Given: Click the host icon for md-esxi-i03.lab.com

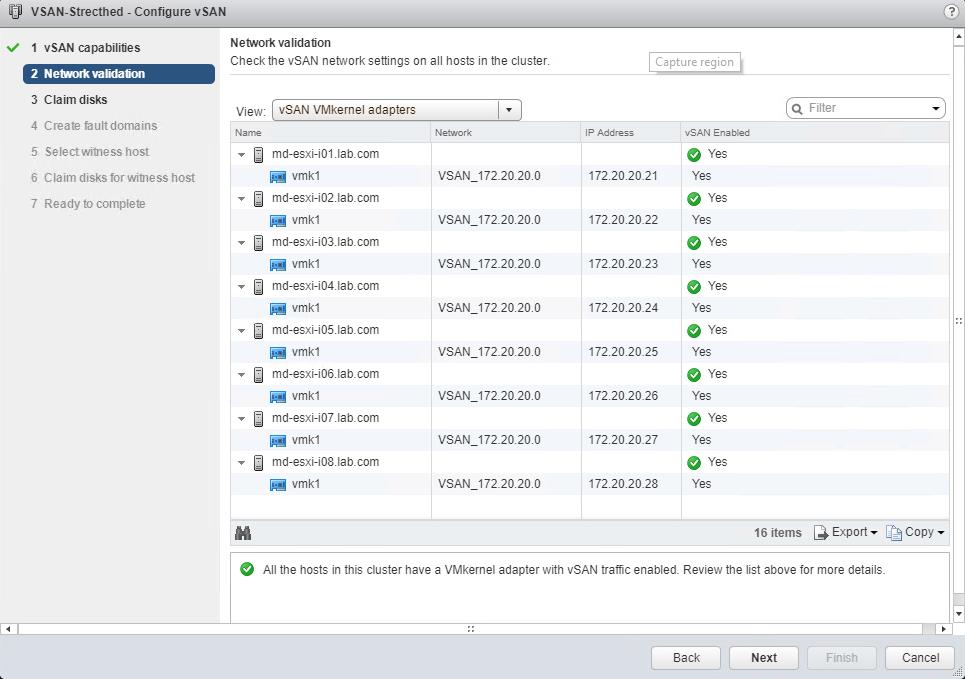Looking at the screenshot, I should pyautogui.click(x=258, y=243).
